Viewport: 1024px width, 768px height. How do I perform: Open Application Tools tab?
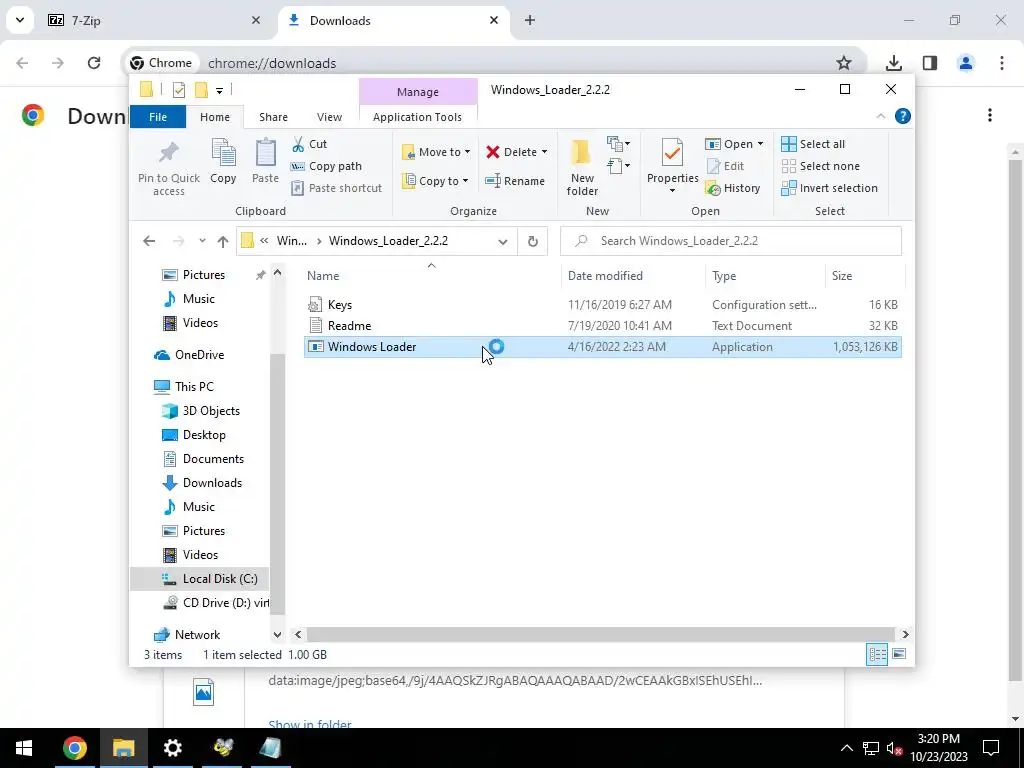click(x=417, y=117)
